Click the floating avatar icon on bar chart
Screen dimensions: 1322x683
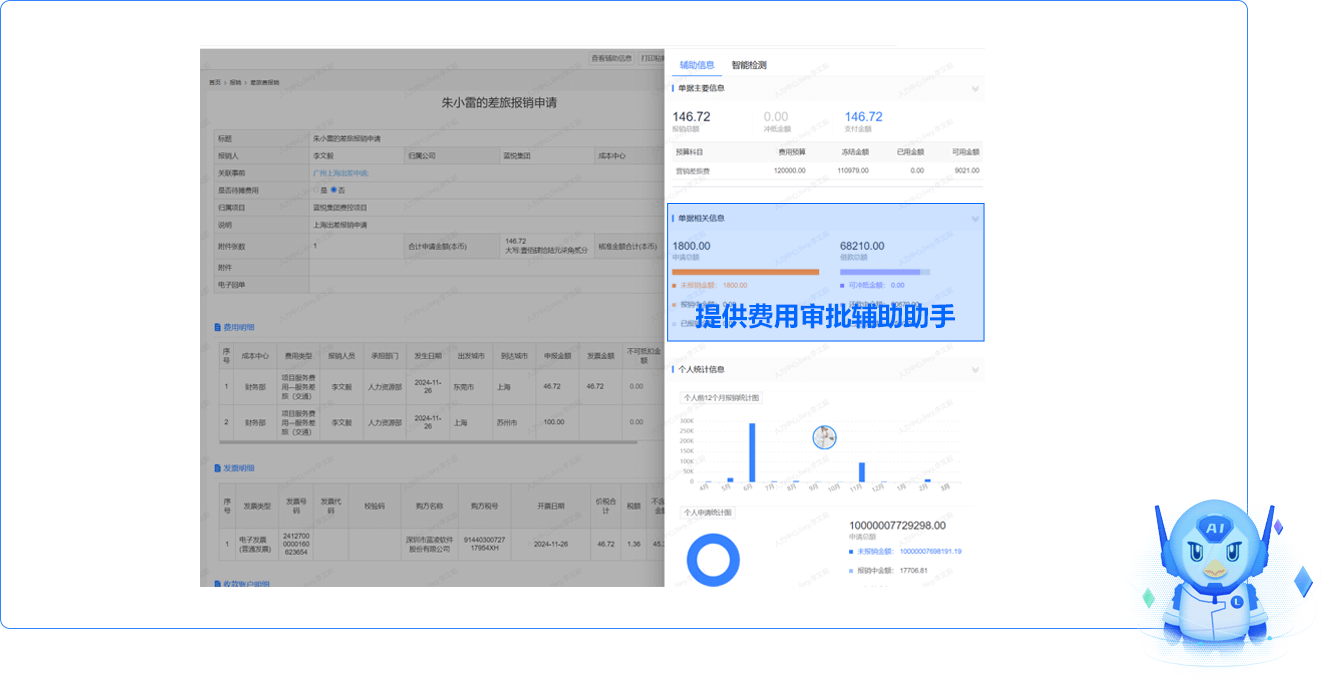[x=824, y=437]
